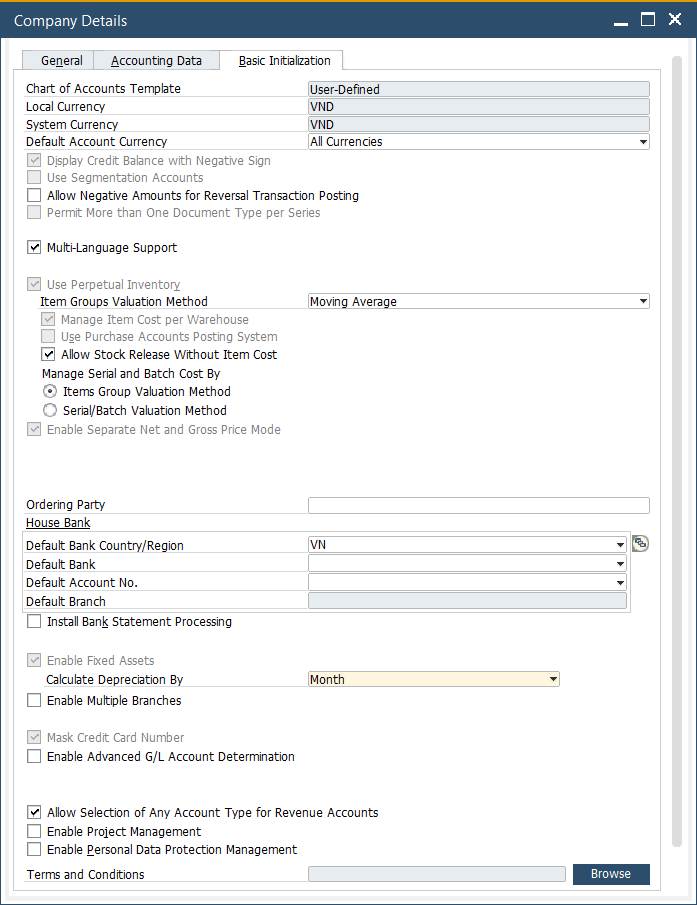
Task: Open the Default Account Currency dropdown
Action: click(642, 142)
